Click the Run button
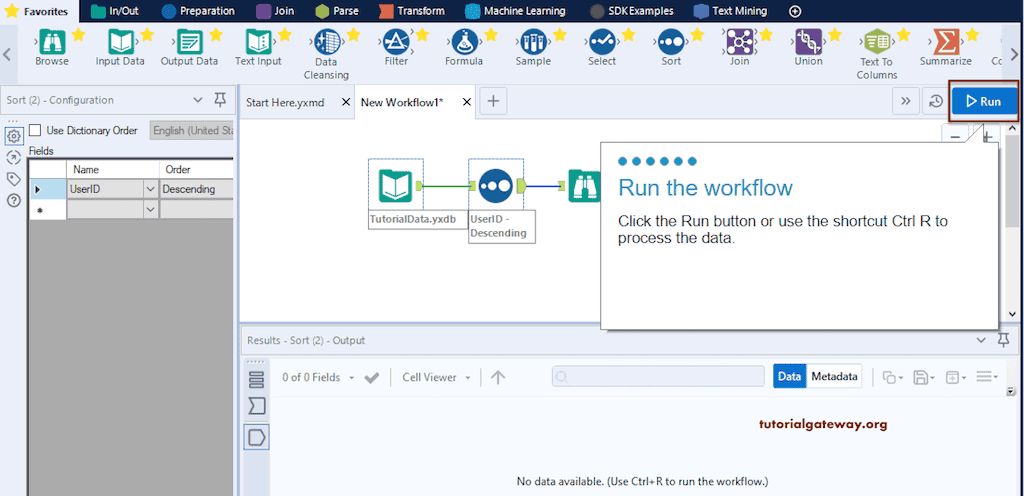Image resolution: width=1024 pixels, height=496 pixels. point(984,101)
